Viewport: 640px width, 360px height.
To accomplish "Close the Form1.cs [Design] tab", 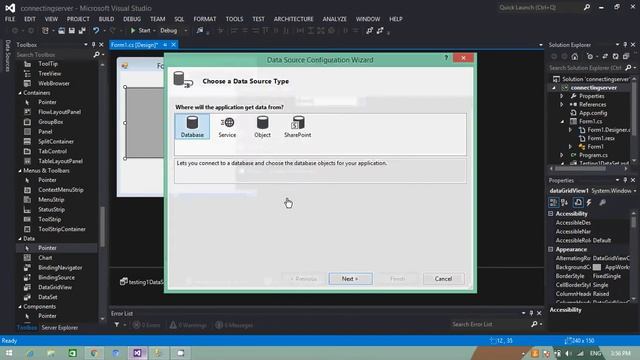I will coord(173,45).
